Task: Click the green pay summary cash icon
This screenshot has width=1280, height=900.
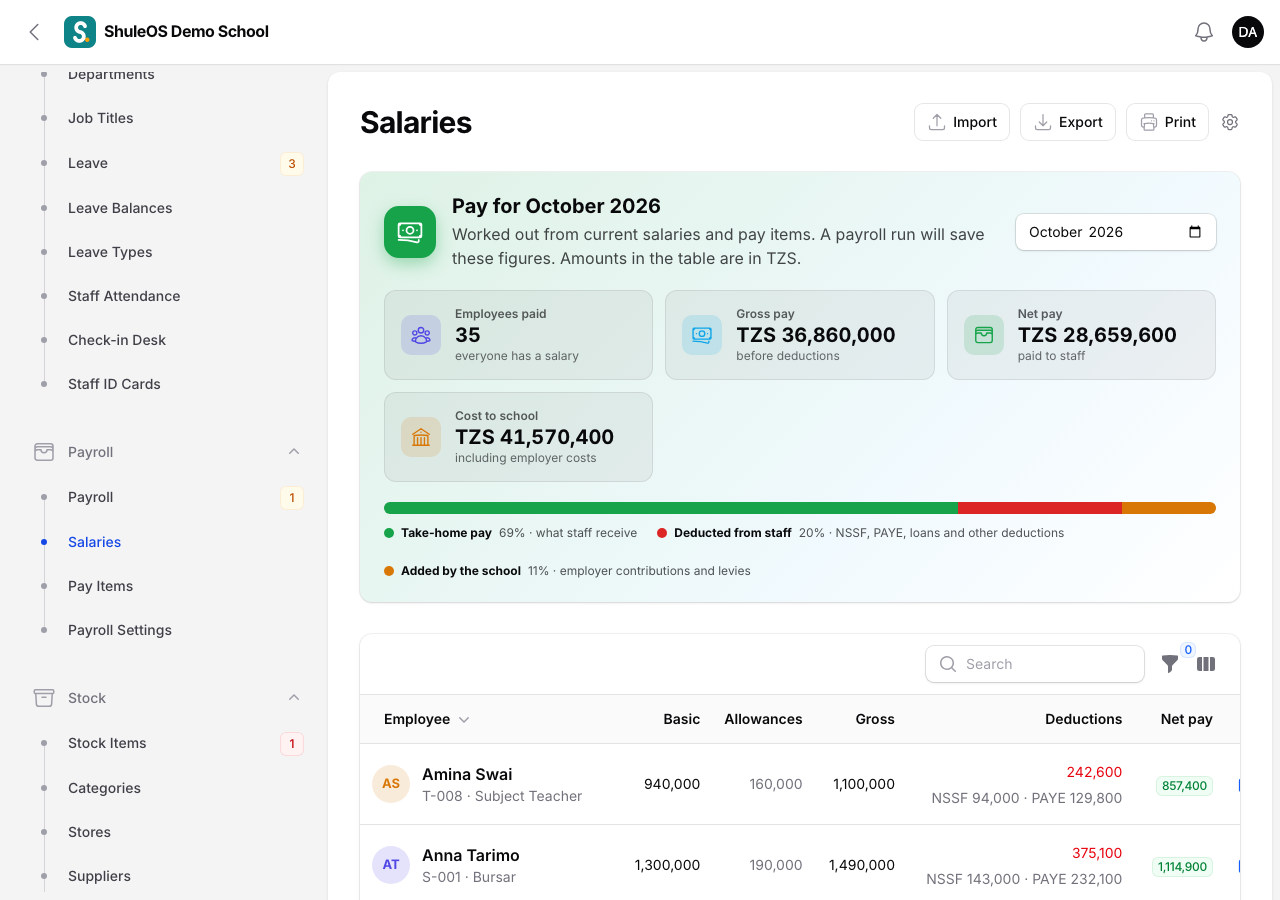Action: tap(410, 232)
